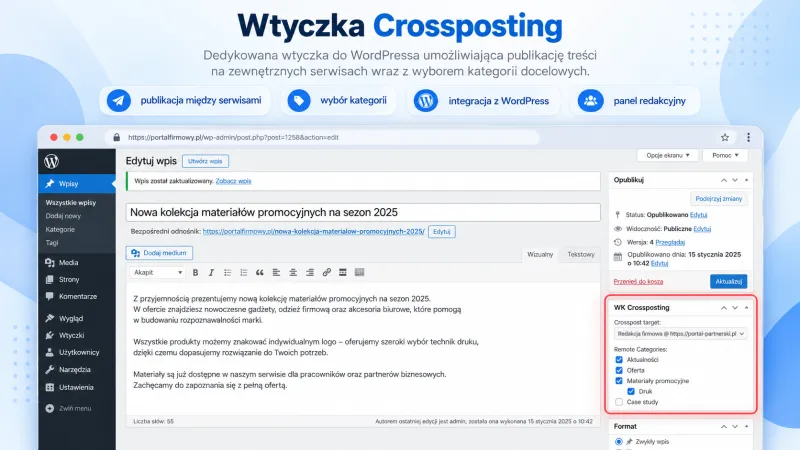The height and width of the screenshot is (450, 800).
Task: Move WK Crossposting panel up
Action: pos(723,308)
